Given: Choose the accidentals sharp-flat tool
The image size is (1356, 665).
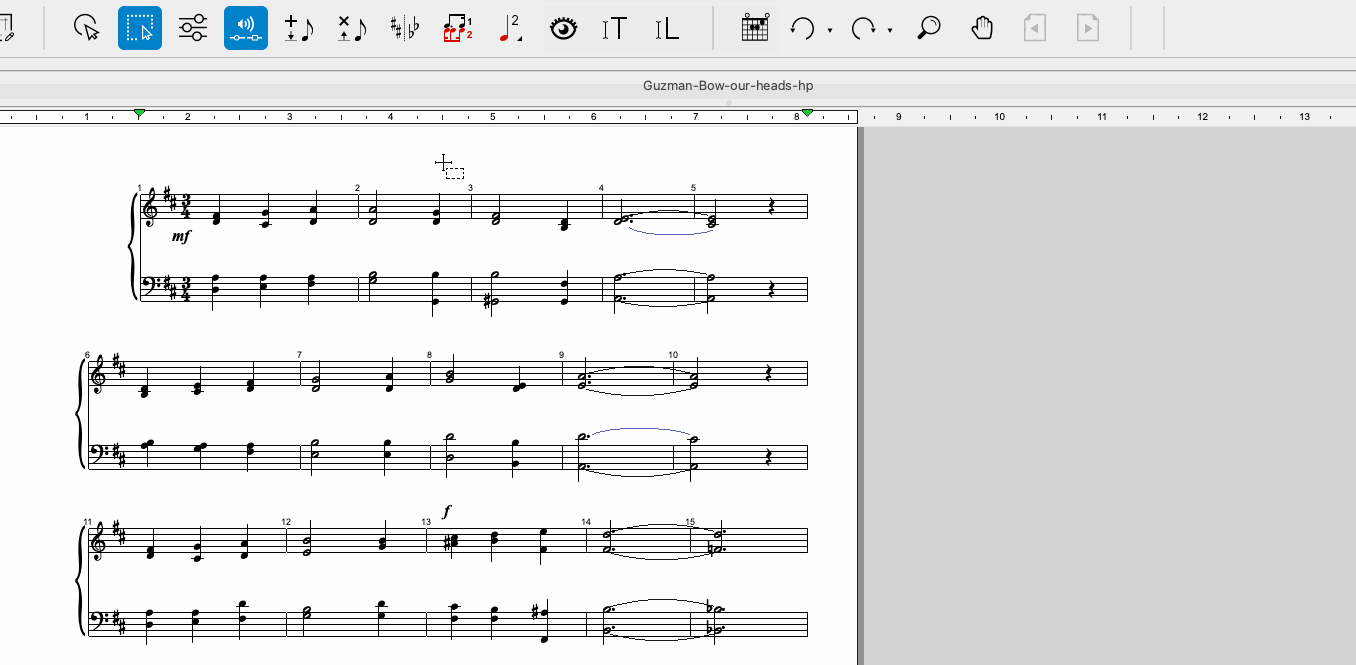Looking at the screenshot, I should (405, 28).
